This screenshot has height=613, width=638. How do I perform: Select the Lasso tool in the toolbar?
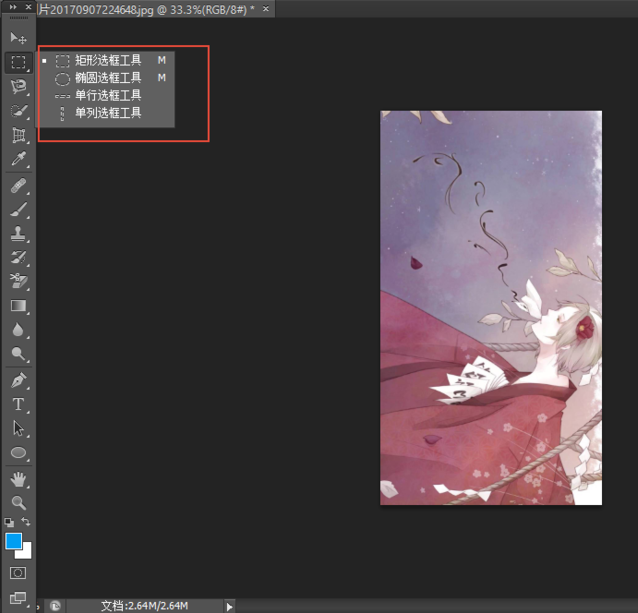tap(18, 86)
